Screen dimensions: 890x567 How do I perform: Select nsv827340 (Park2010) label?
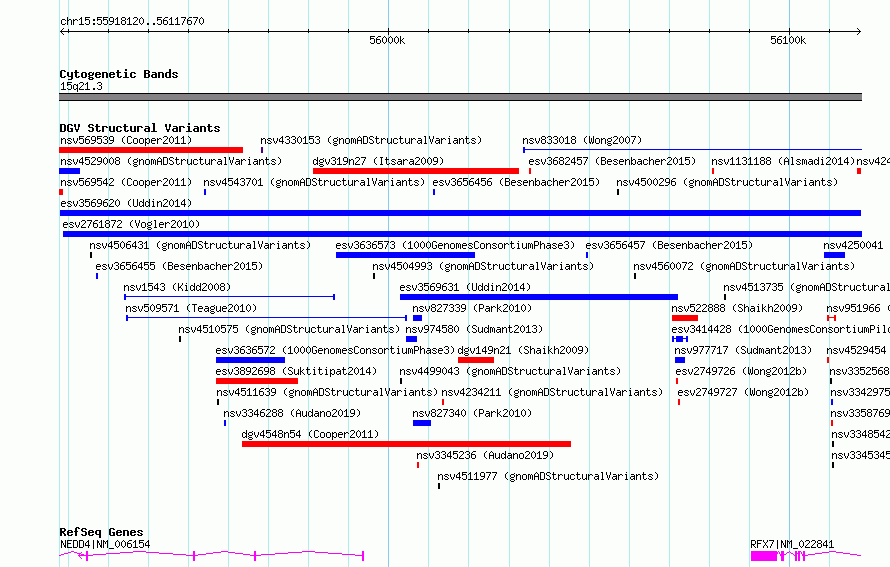472,413
